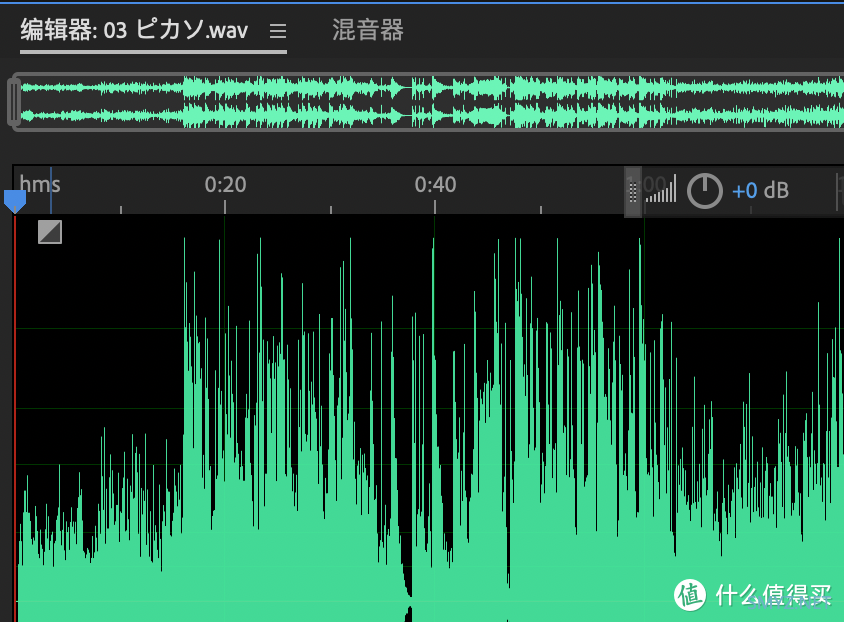Click the hms time format label
Screen dimensions: 844x622
click(x=40, y=185)
